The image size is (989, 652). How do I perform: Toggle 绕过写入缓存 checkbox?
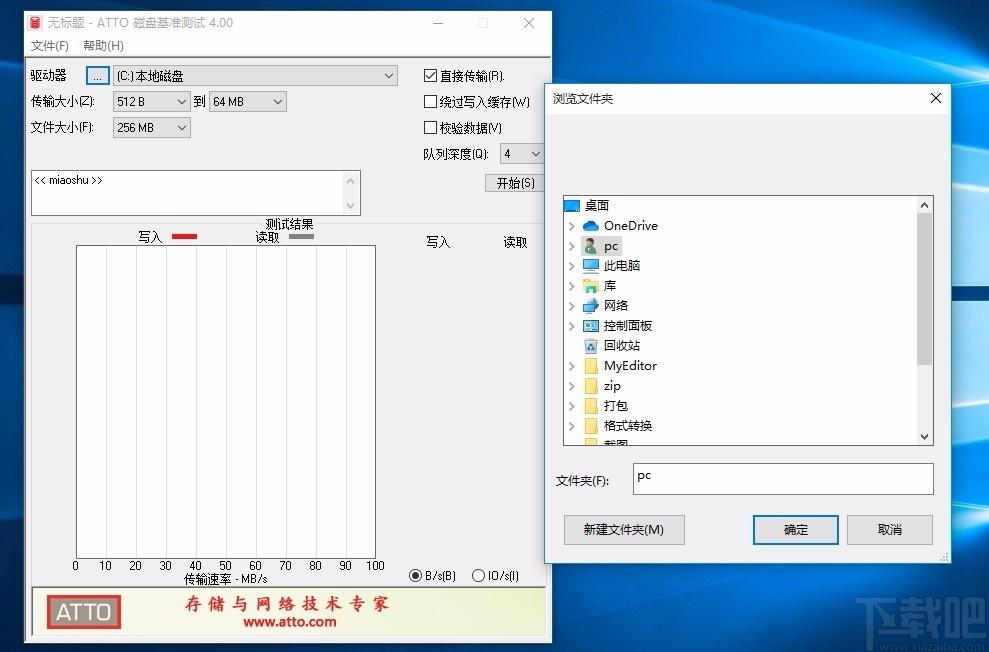(x=430, y=102)
